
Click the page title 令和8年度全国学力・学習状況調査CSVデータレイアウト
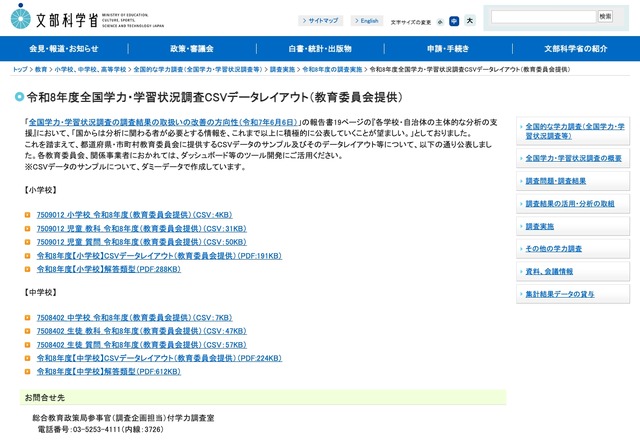coord(214,97)
